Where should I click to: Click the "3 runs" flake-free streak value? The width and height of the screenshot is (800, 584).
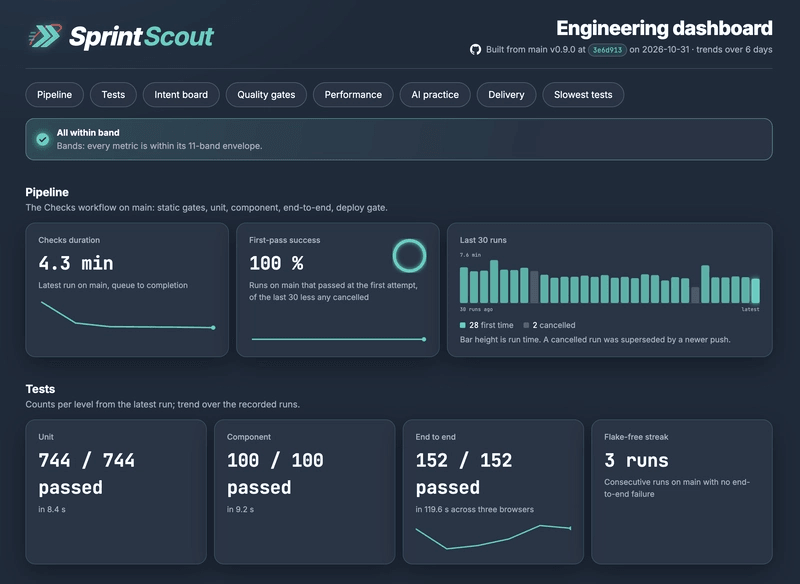coord(636,461)
